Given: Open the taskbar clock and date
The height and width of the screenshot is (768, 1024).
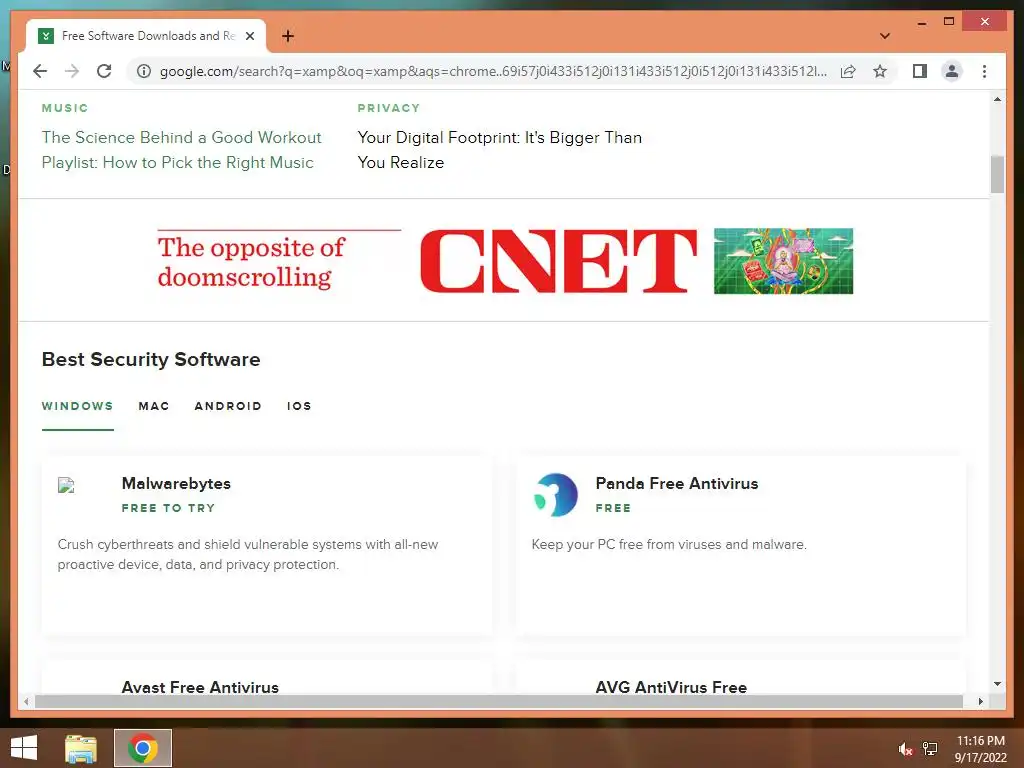Looking at the screenshot, I should pos(980,748).
